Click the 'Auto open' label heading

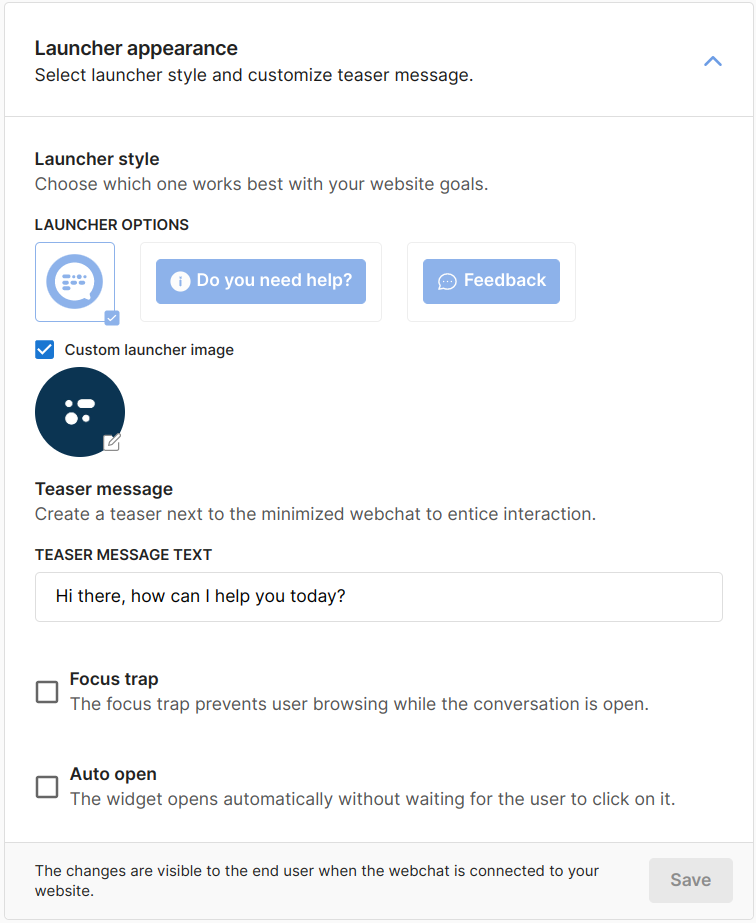click(x=113, y=774)
